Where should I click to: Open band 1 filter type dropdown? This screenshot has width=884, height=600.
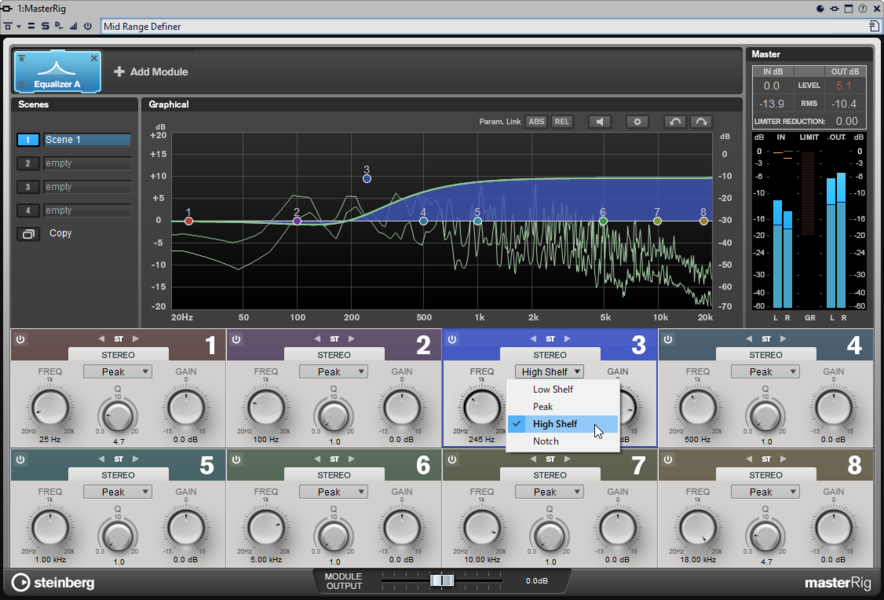(x=117, y=372)
